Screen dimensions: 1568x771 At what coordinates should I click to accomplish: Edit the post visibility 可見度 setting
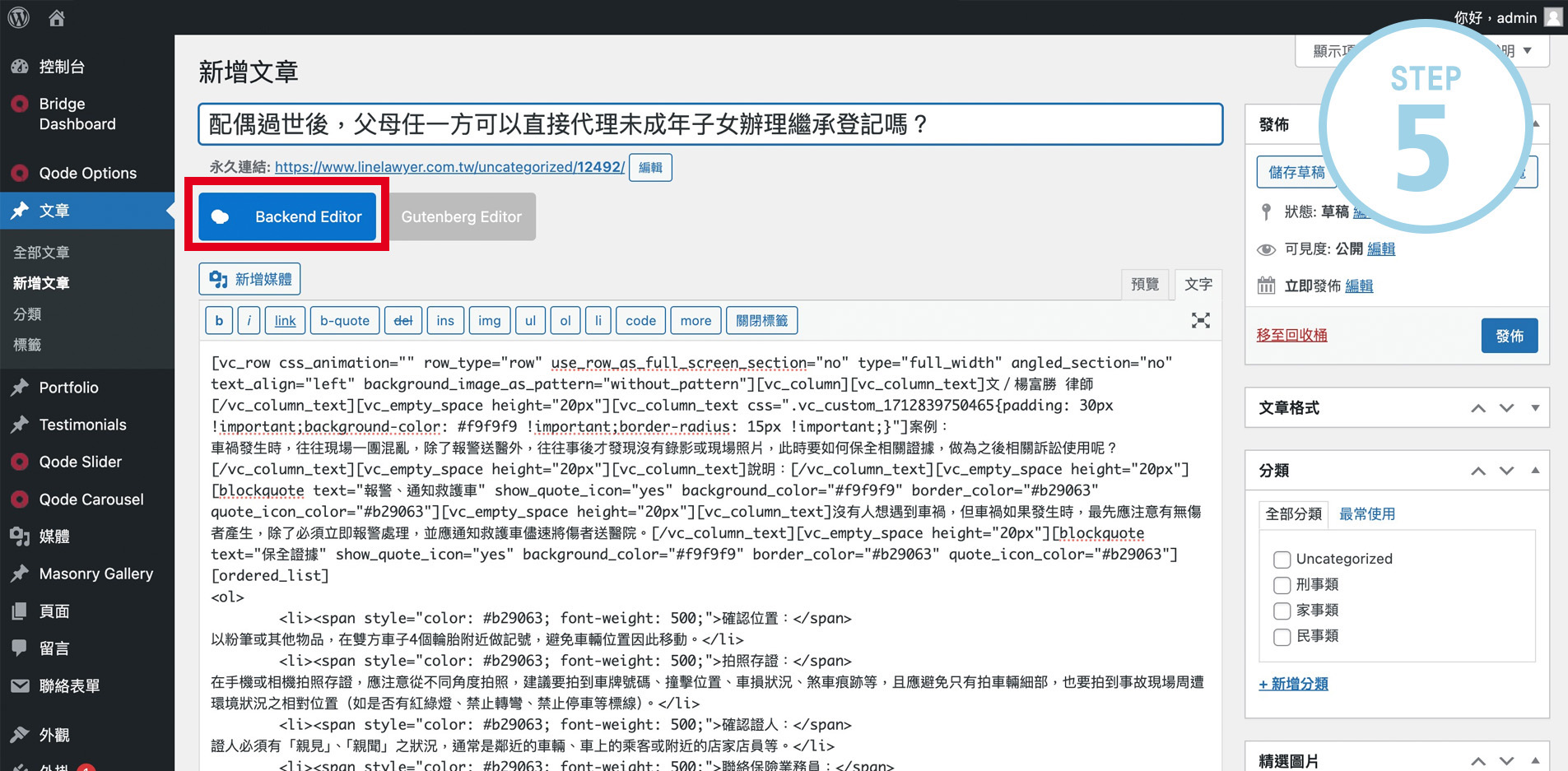(1381, 248)
